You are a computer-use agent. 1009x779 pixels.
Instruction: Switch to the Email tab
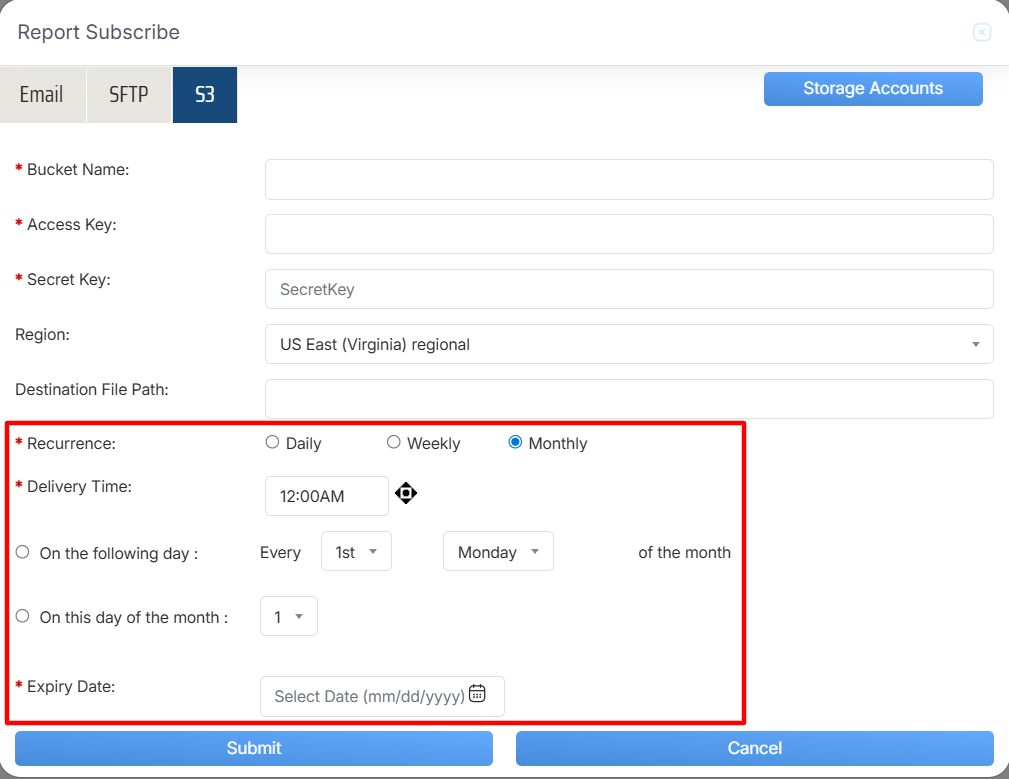42,95
